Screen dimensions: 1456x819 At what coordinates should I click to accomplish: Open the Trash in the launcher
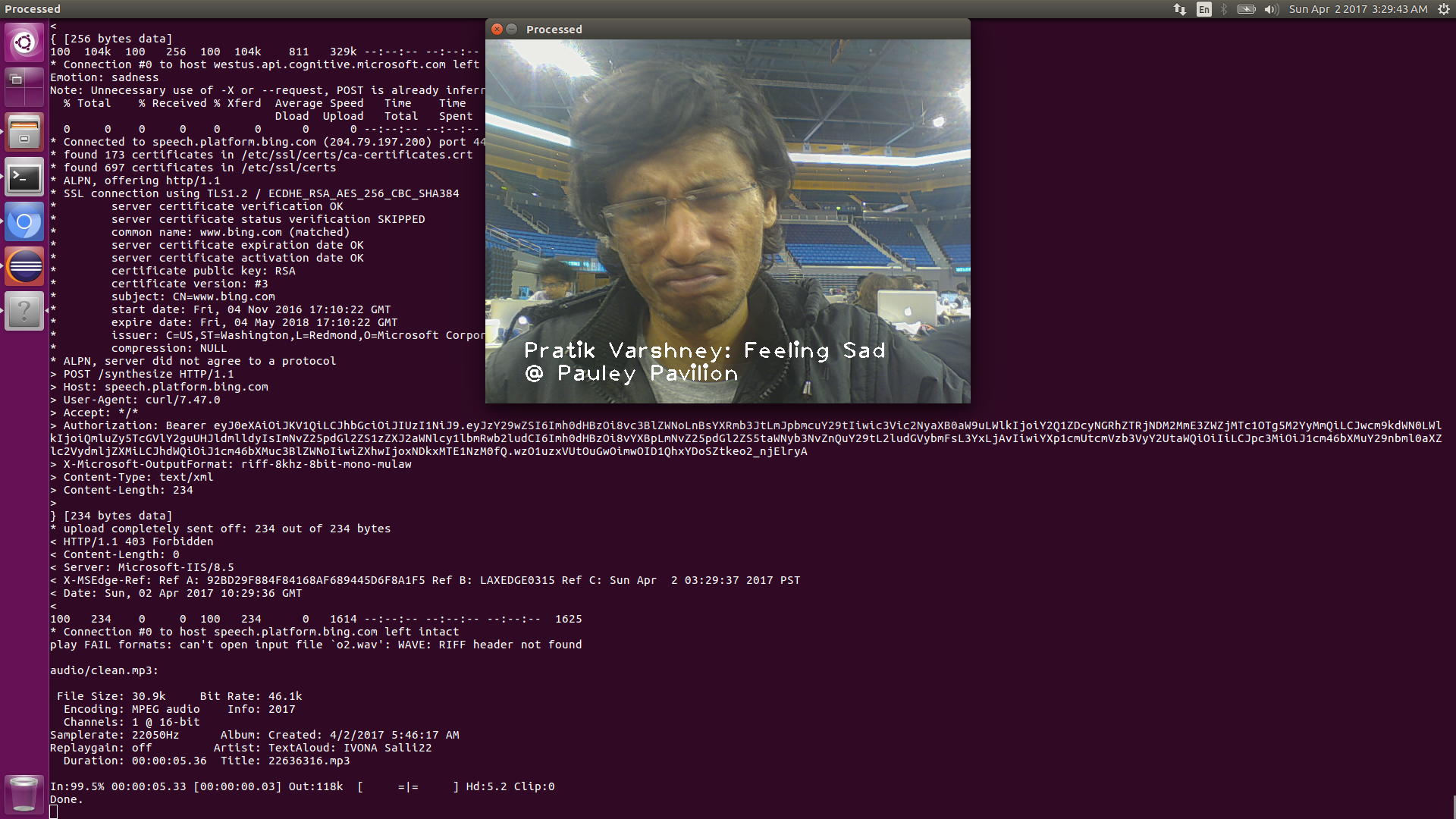[x=24, y=794]
